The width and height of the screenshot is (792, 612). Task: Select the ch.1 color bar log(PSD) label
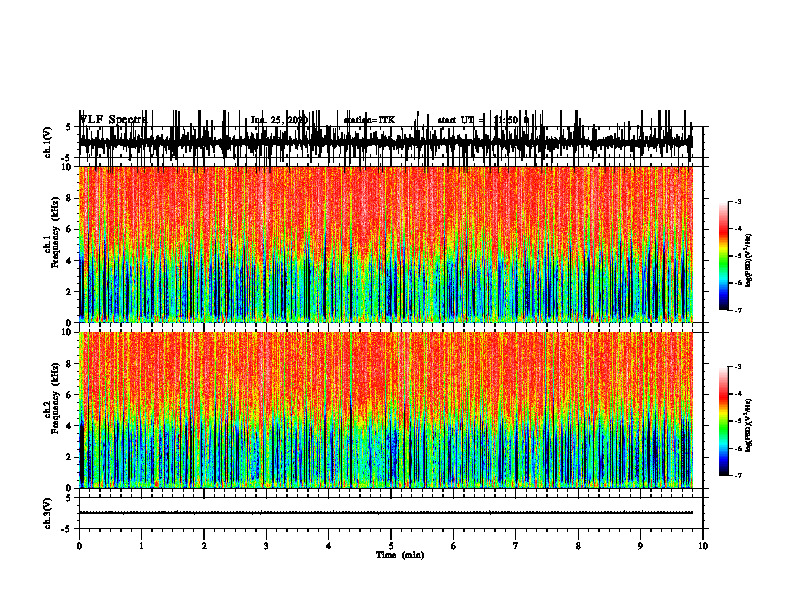pyautogui.click(x=749, y=261)
